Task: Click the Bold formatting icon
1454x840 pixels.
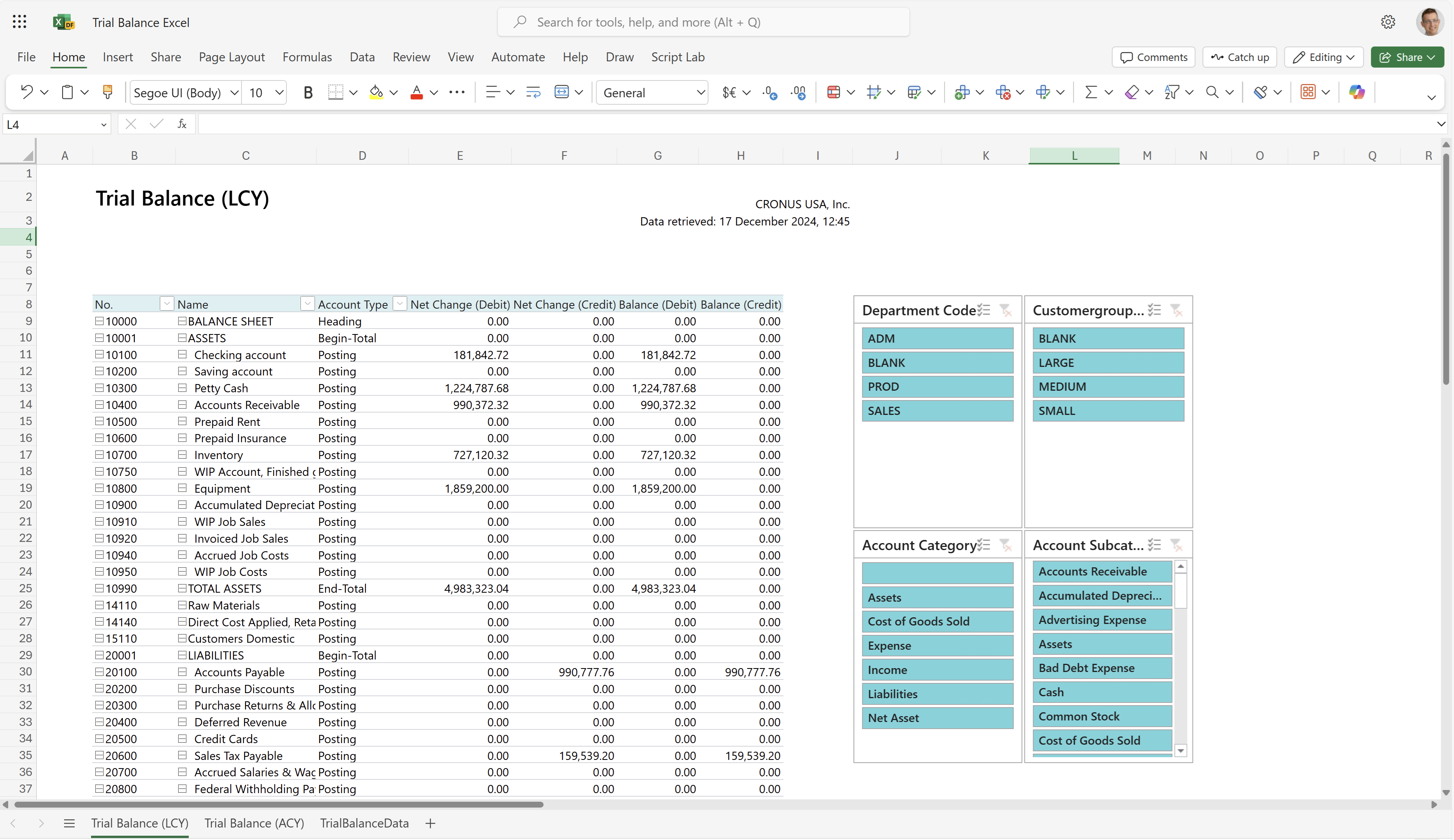Action: [x=308, y=92]
